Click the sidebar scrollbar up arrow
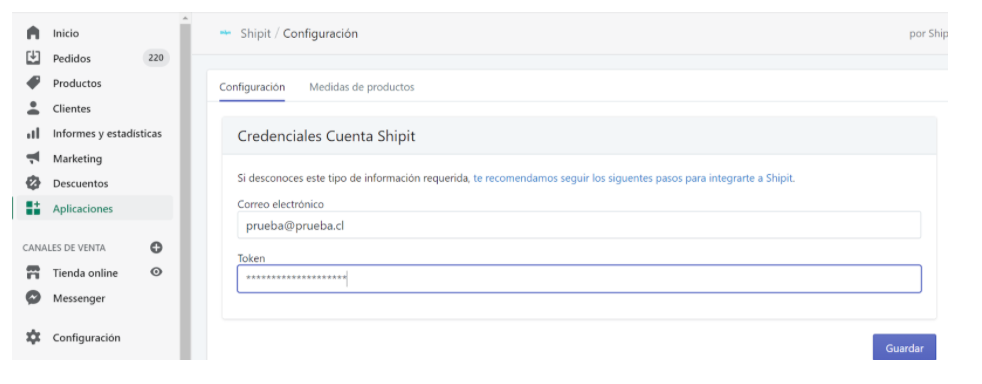The height and width of the screenshot is (384, 982). point(185,18)
